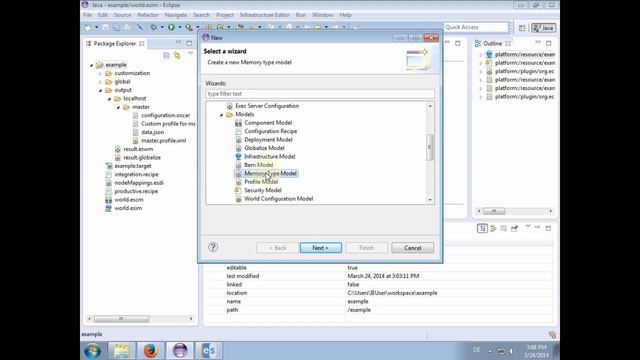The width and height of the screenshot is (640, 360).
Task: Select Profile Model in wizard list
Action: coord(261,182)
